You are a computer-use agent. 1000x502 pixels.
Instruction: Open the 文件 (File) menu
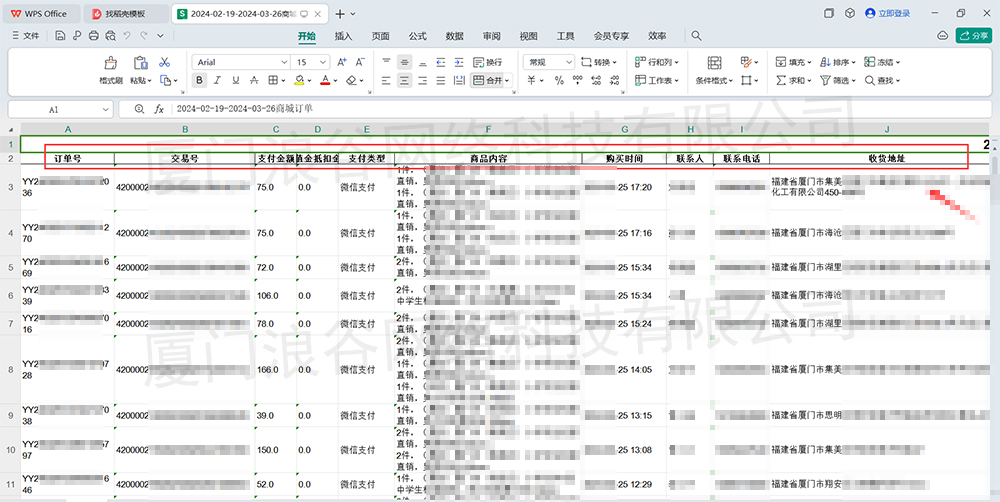(26, 36)
